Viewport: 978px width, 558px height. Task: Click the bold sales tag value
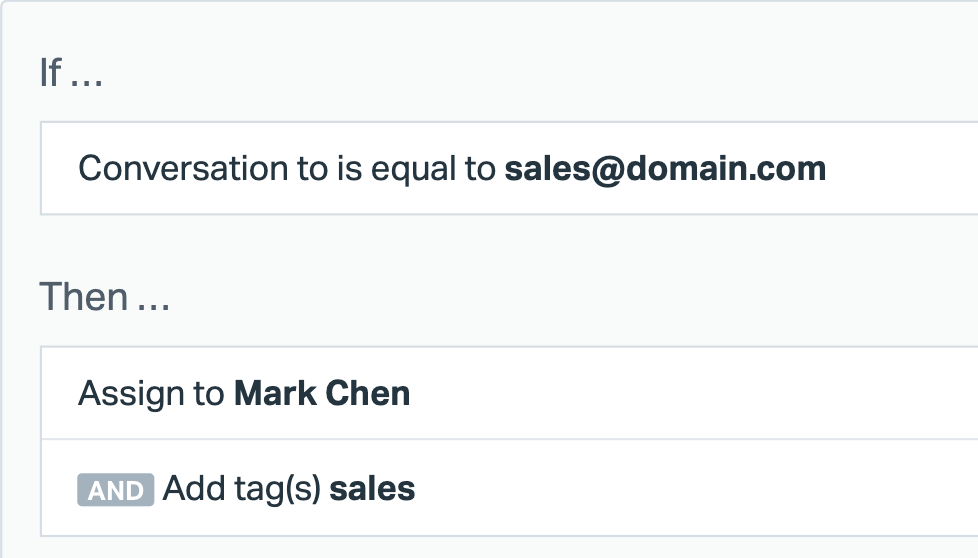click(x=372, y=489)
